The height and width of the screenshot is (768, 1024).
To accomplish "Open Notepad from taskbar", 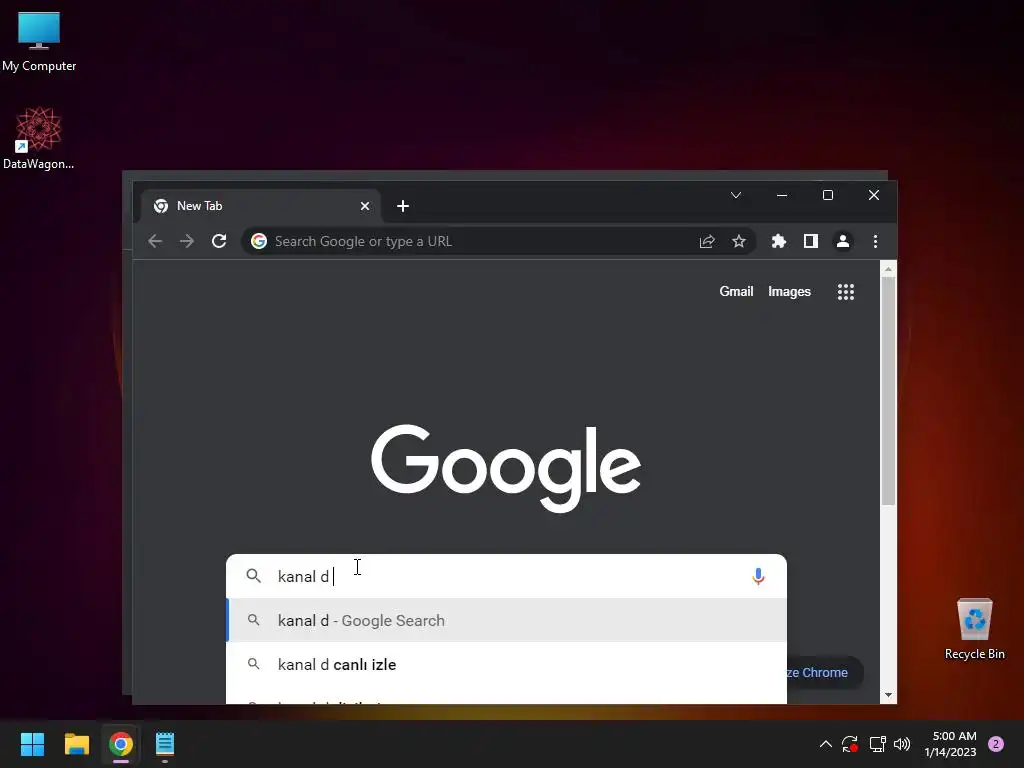I will pyautogui.click(x=165, y=744).
